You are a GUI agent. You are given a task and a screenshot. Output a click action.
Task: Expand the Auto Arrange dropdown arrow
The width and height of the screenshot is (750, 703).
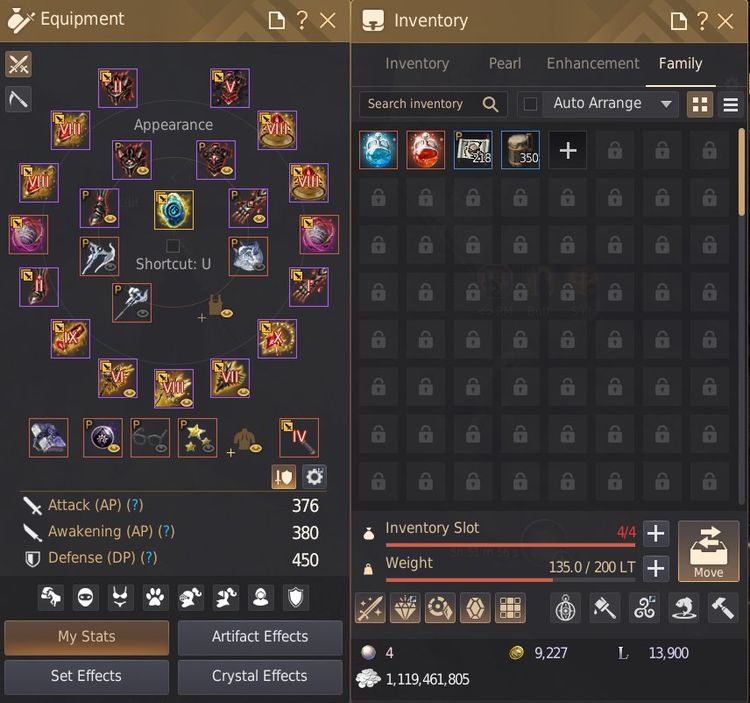[666, 104]
